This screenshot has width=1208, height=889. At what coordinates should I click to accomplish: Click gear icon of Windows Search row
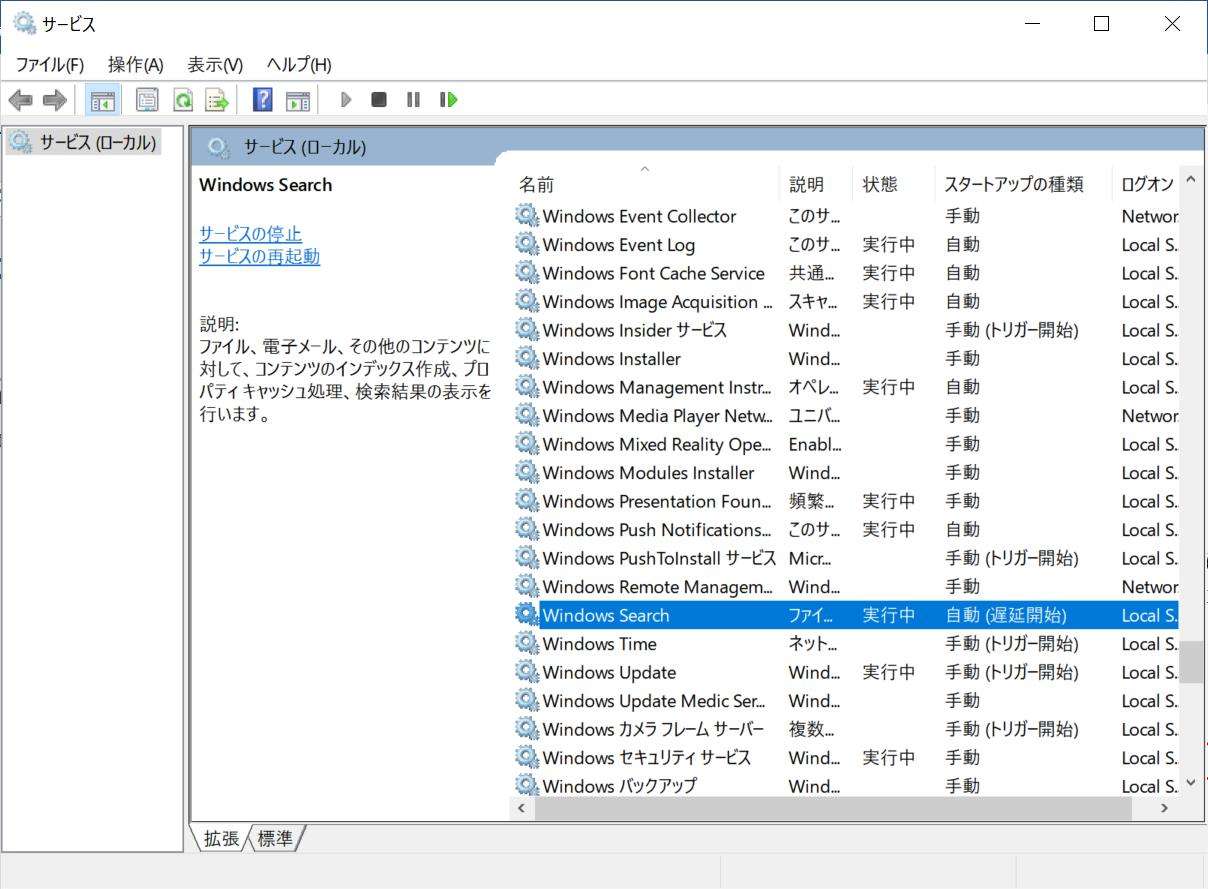tap(526, 615)
